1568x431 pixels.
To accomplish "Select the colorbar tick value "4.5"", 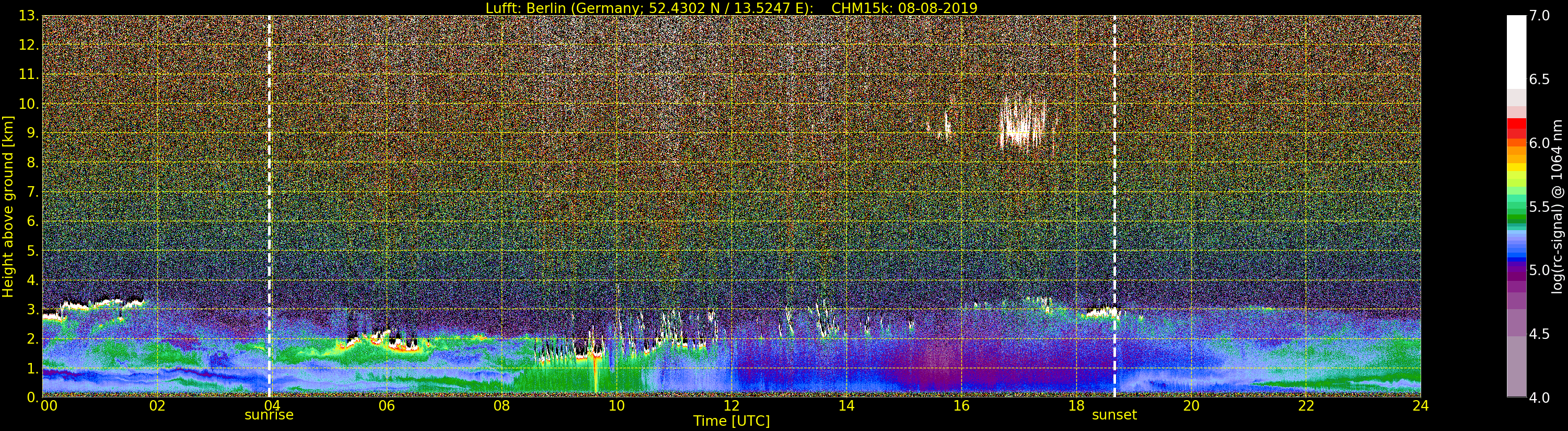I will (x=1539, y=334).
